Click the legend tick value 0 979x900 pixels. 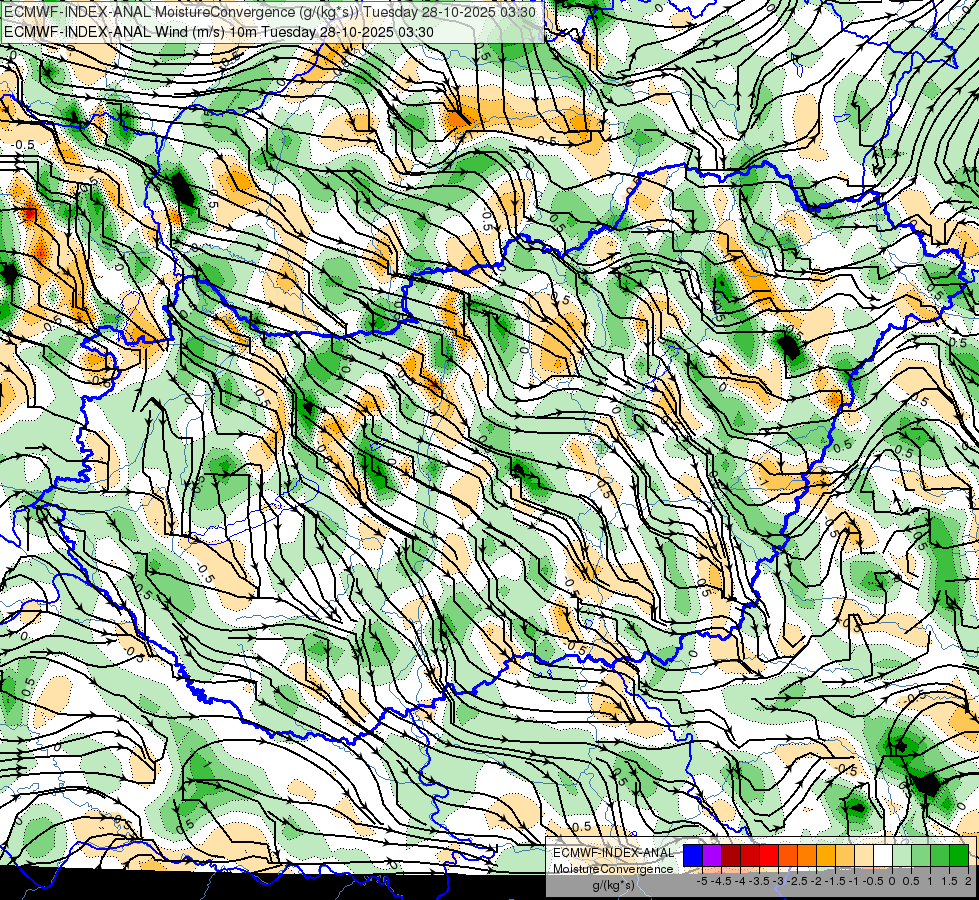point(892,881)
